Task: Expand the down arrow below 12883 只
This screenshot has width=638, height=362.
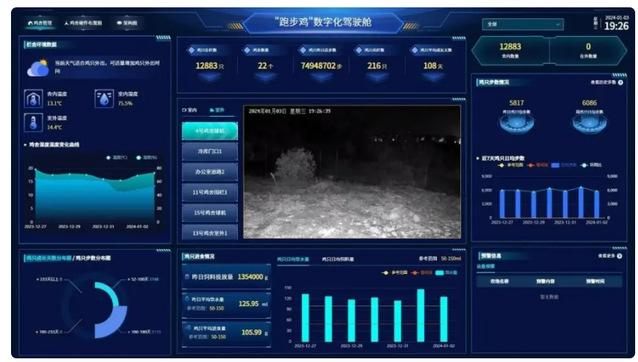Action: 209,76
